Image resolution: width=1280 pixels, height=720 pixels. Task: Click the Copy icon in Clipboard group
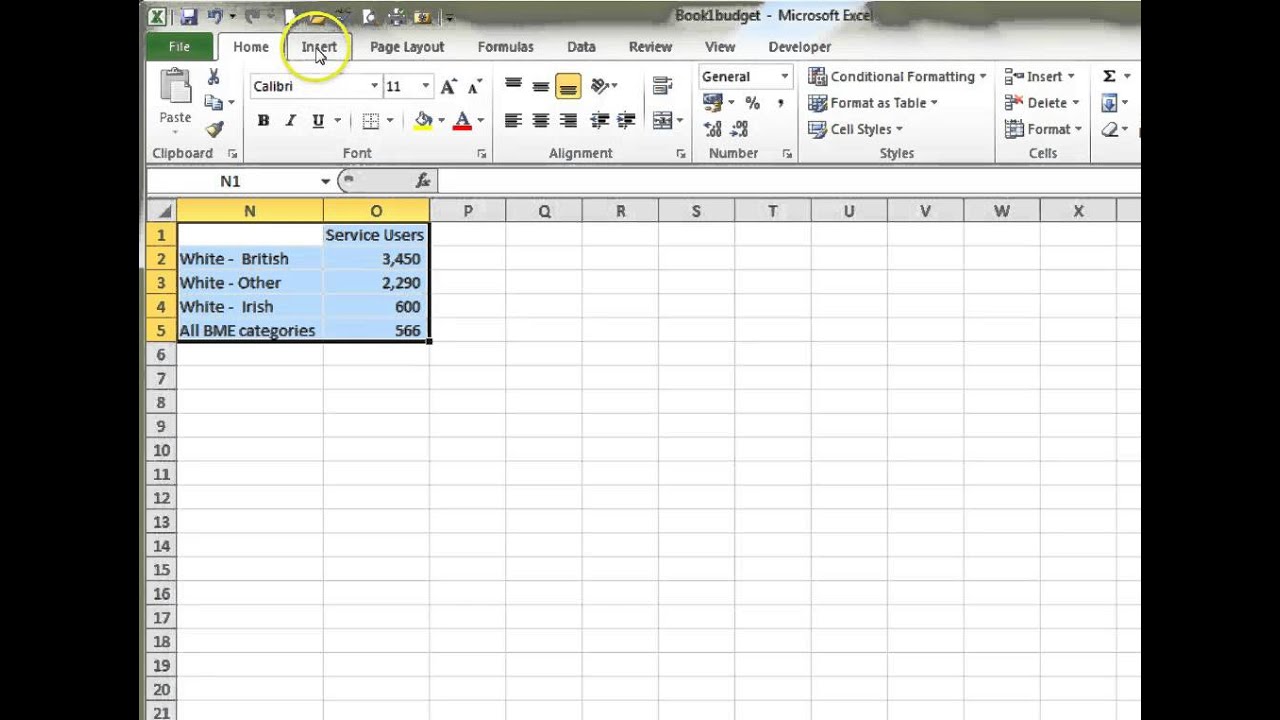[213, 102]
